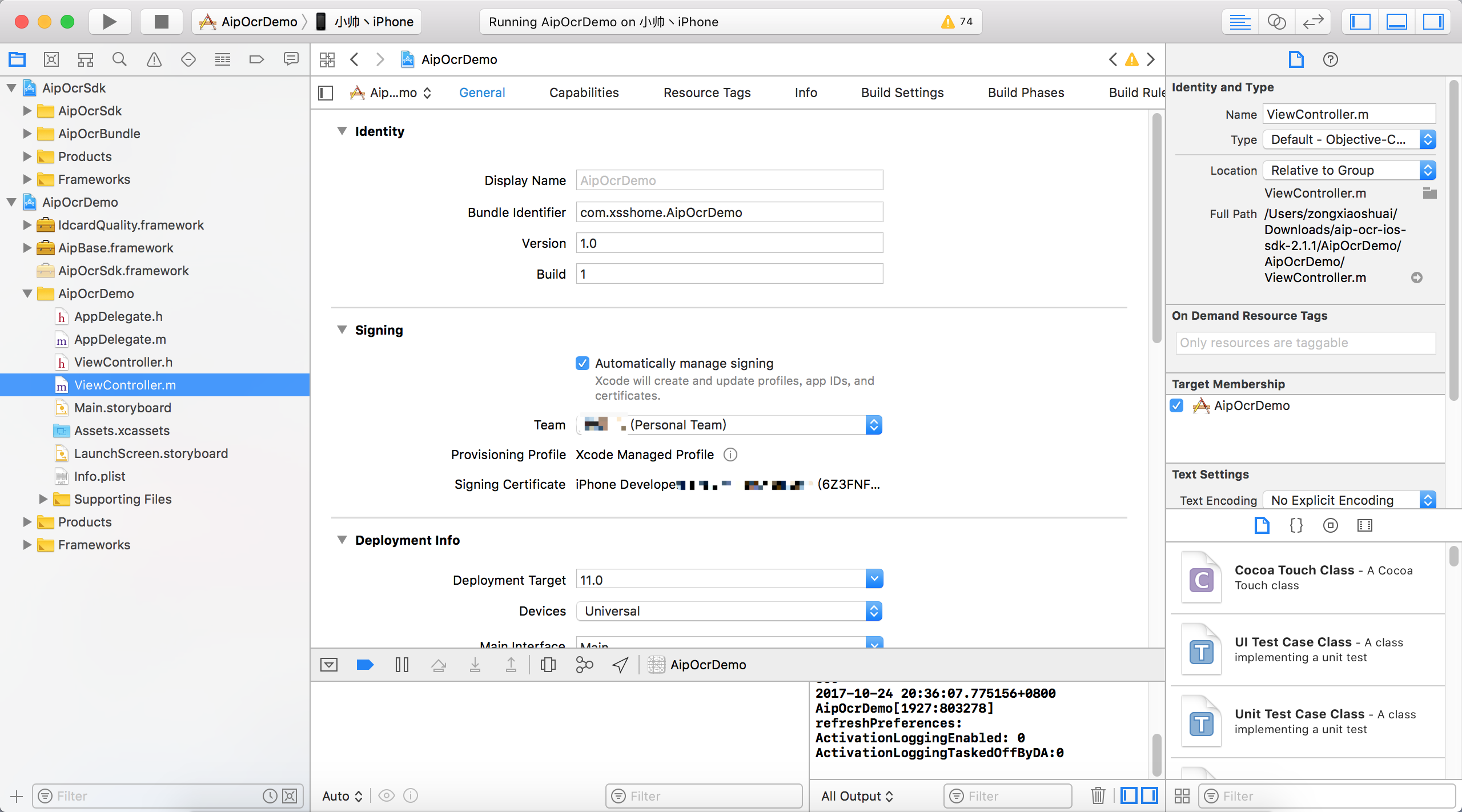
Task: Open the Location Relative to Group dropdown
Action: 1349,170
